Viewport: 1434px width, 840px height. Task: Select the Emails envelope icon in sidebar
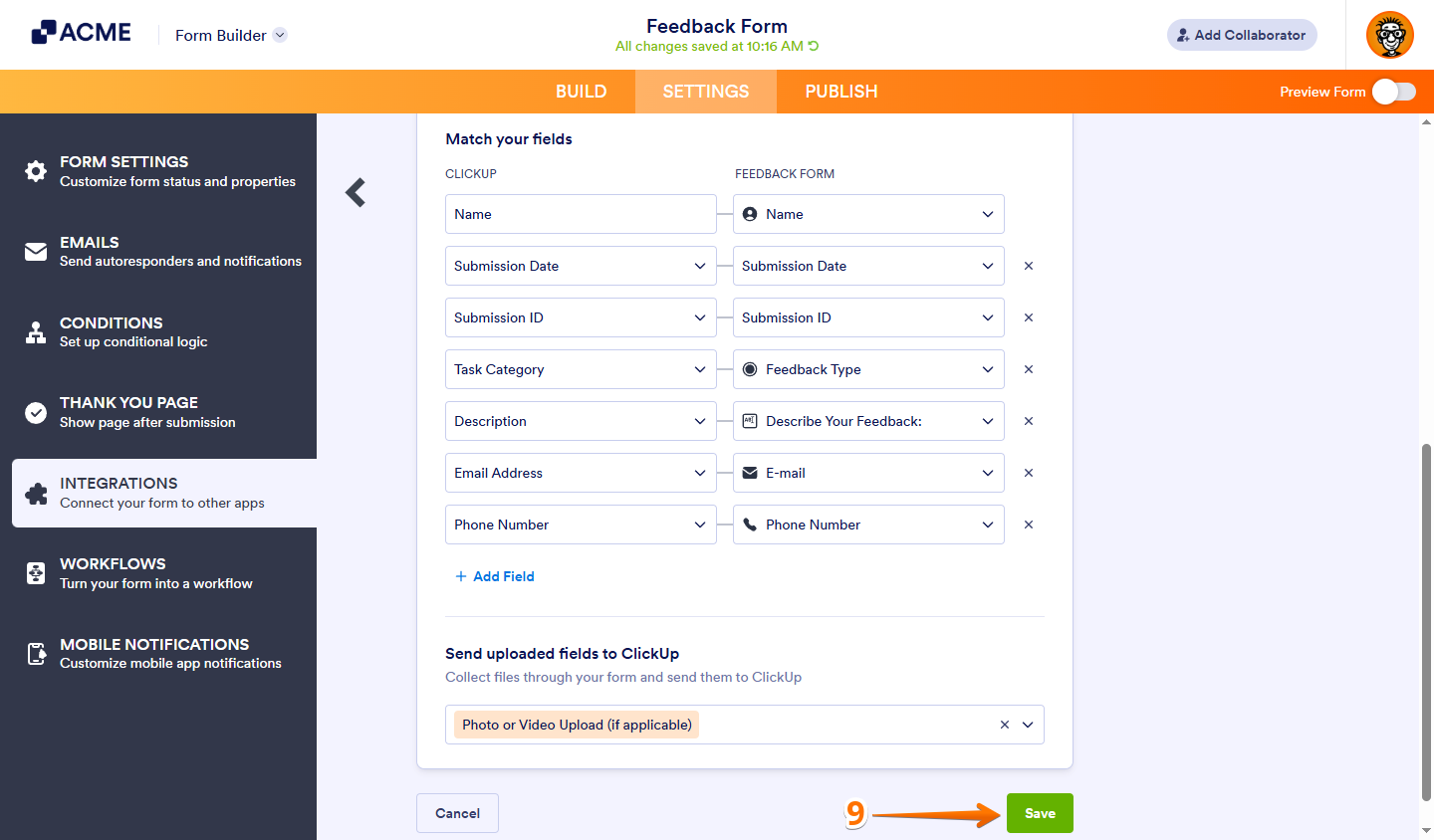(x=35, y=251)
